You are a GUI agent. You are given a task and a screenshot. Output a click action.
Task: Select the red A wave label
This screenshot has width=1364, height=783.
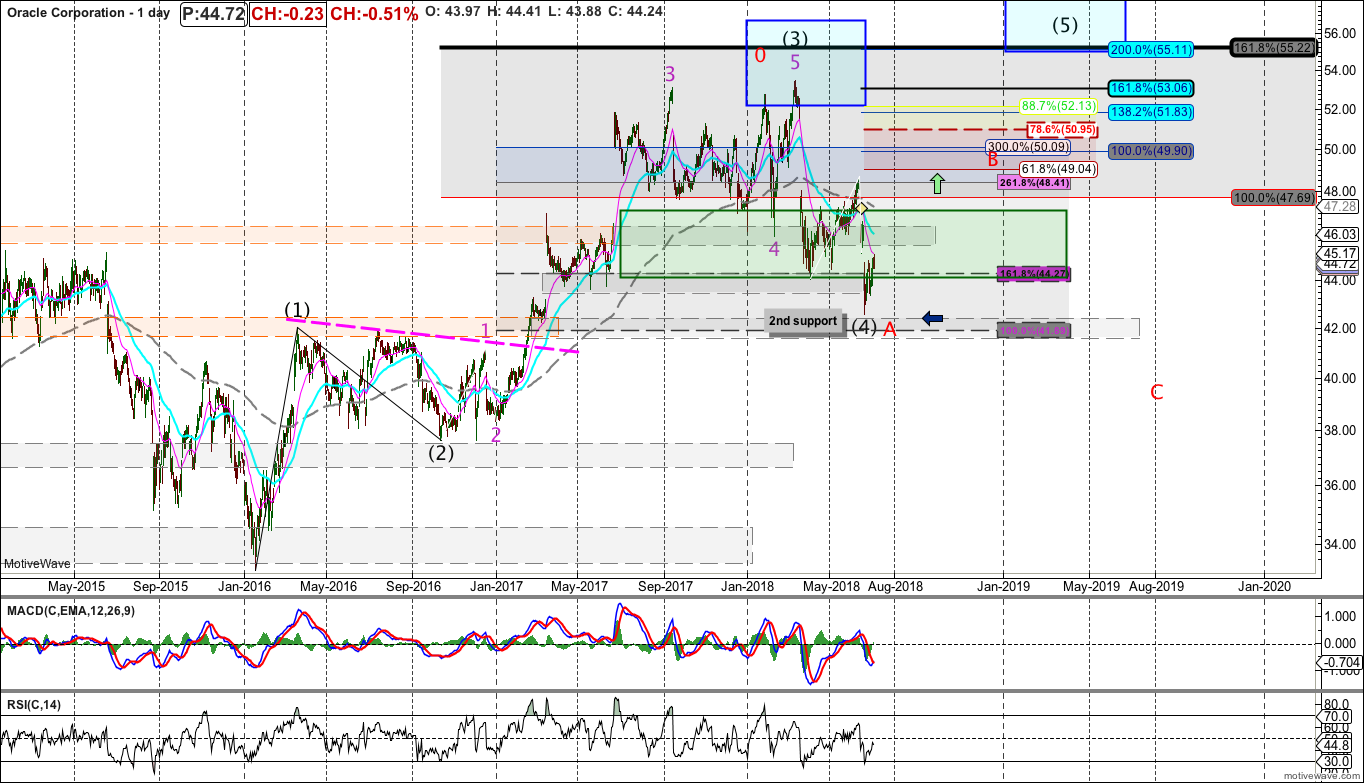[889, 329]
